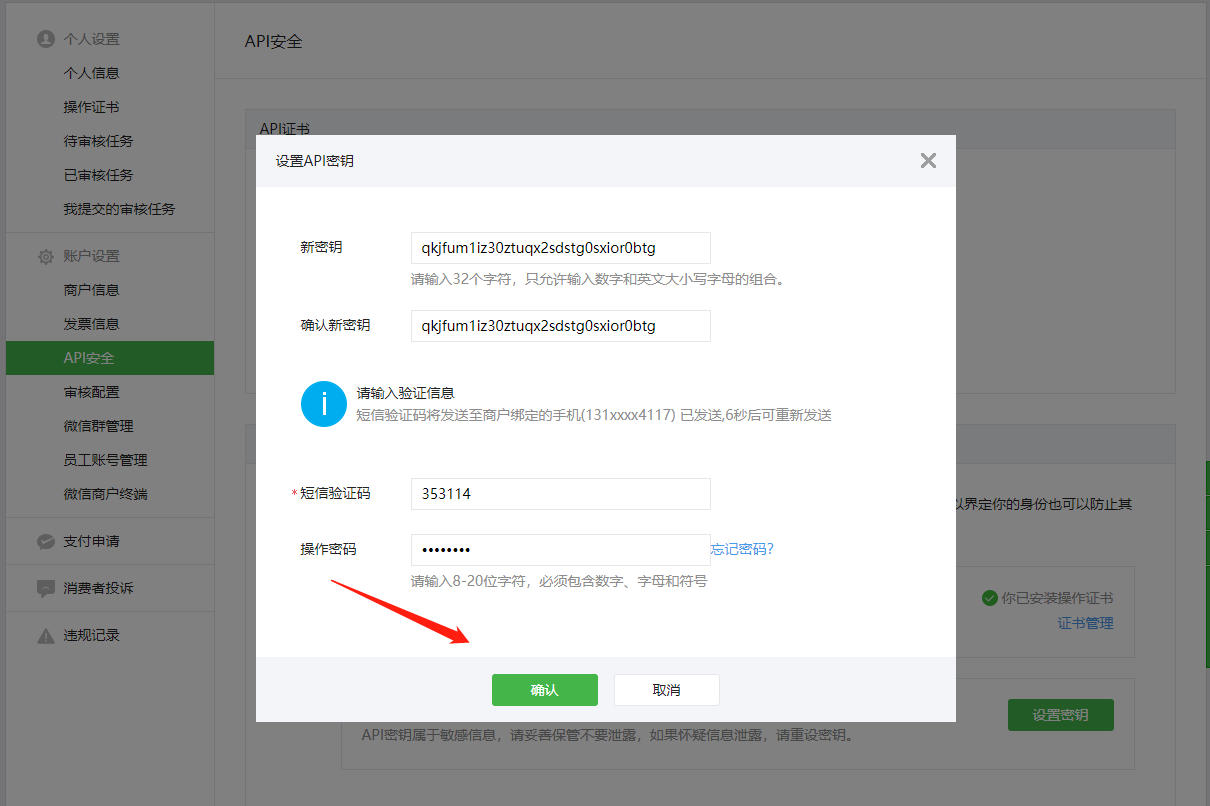Click the 个人设置 user icon in sidebar
This screenshot has width=1210, height=806.
(45, 39)
